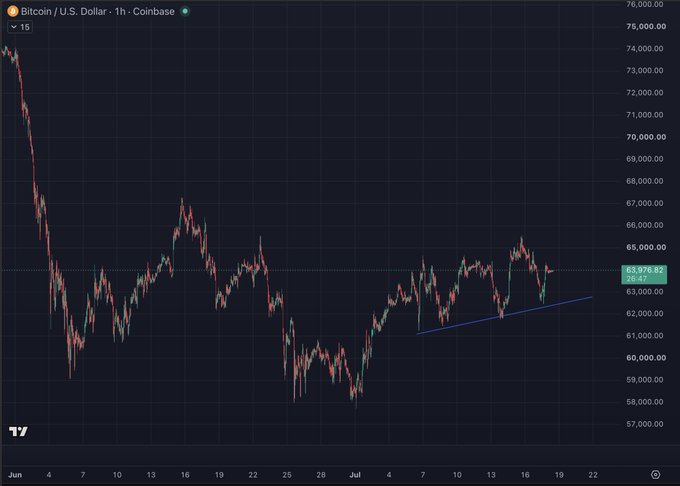Screen dimensions: 680x486
Task: Click the 13 date label right of Jul
Action: (491, 475)
